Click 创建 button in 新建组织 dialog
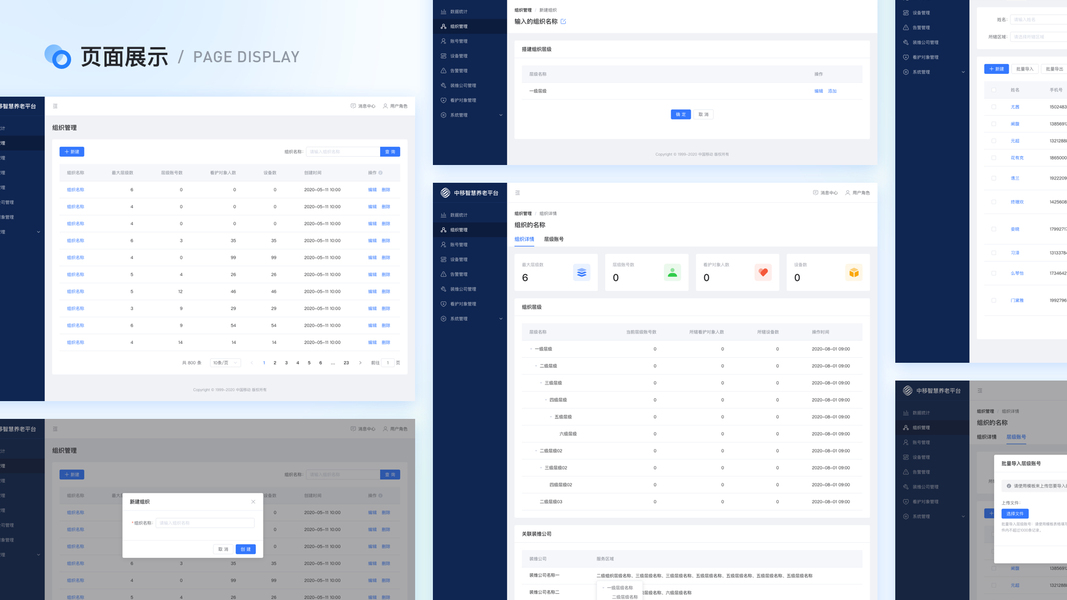1067x600 pixels. [246, 549]
